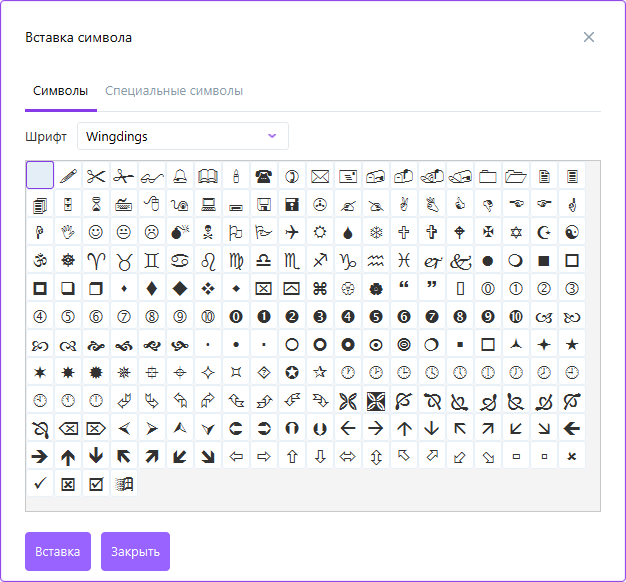
Task: Select the Scorpio zodiac symbol
Action: pos(291,260)
